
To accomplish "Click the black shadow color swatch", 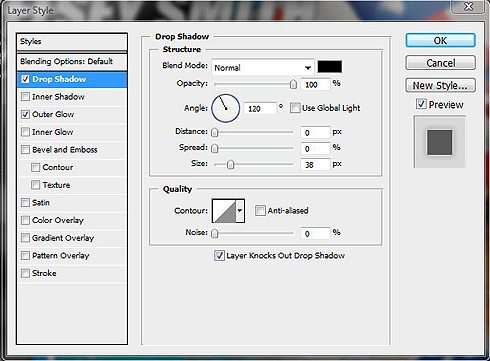I will click(x=329, y=66).
